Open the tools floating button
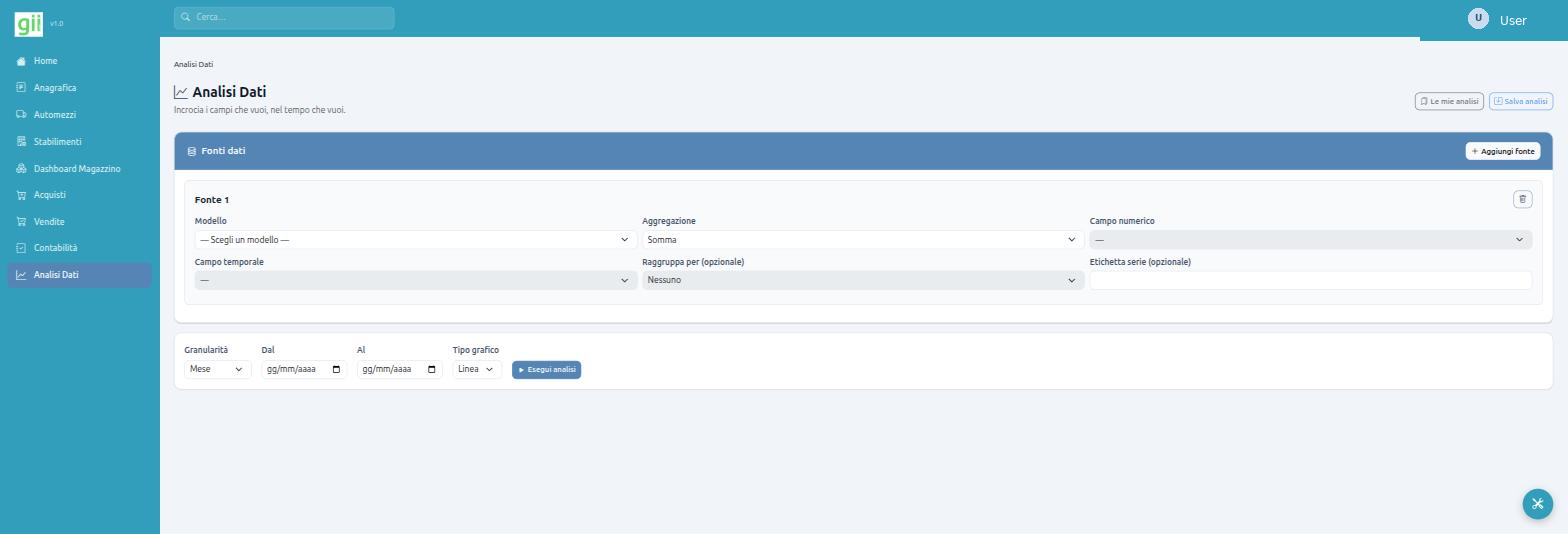Viewport: 1568px width, 534px height. (1538, 504)
